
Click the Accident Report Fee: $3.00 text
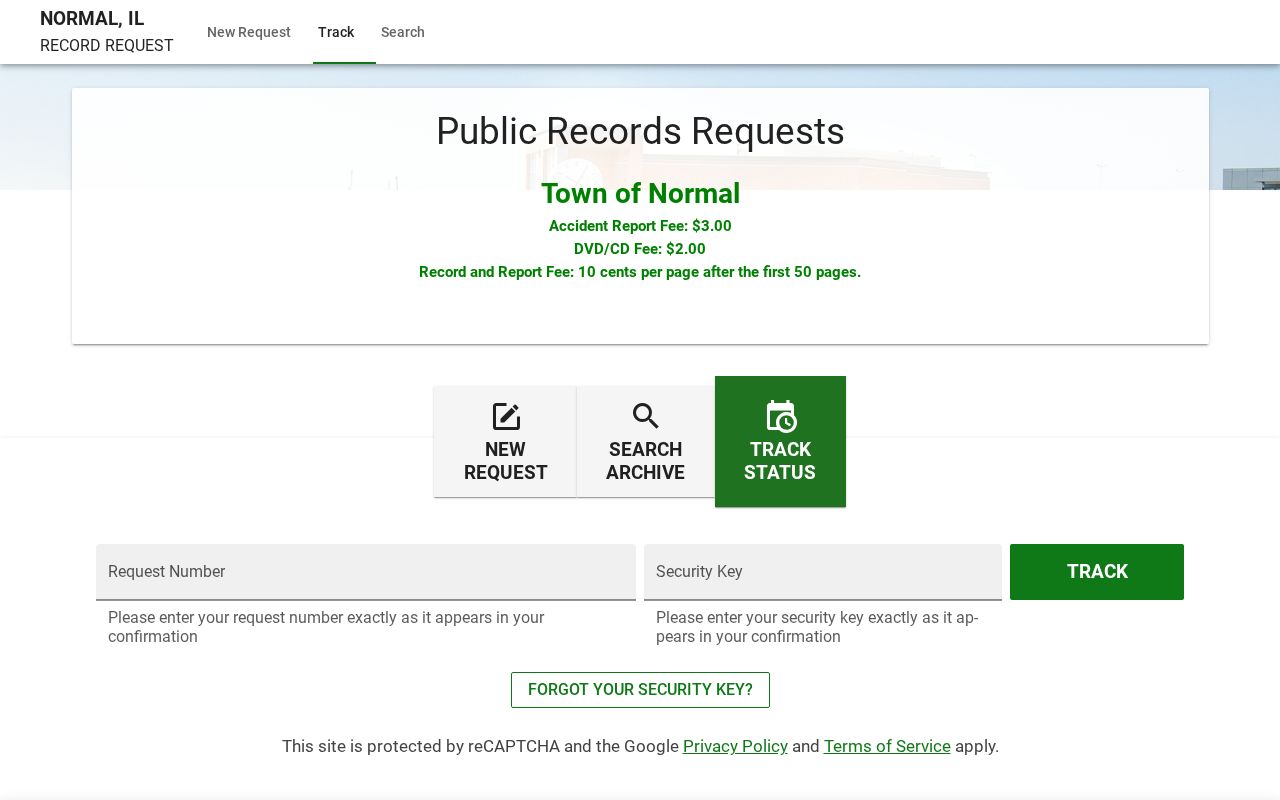640,226
